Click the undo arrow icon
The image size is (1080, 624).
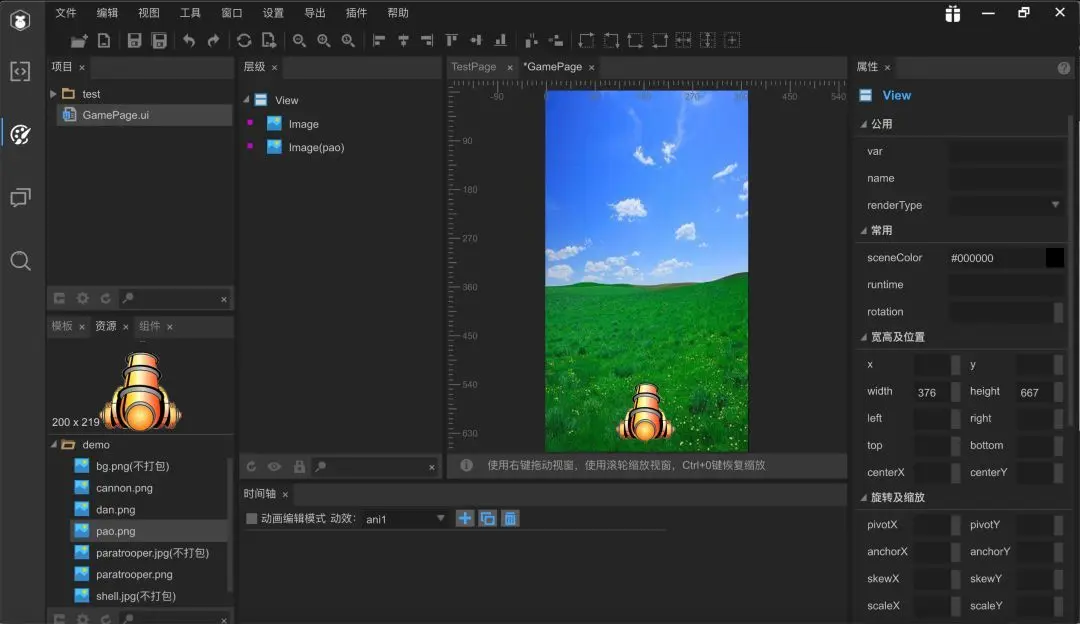(189, 40)
